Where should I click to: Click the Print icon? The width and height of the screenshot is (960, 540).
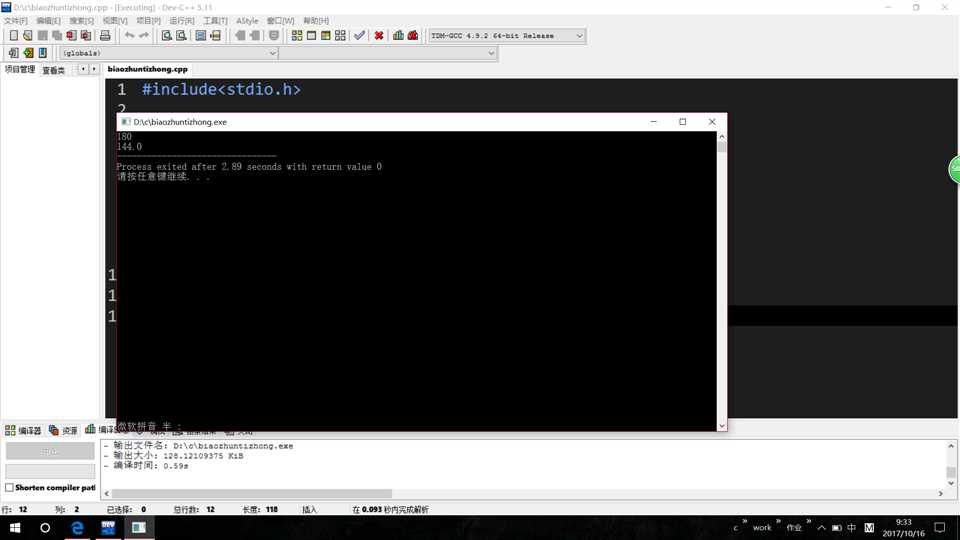(x=105, y=36)
